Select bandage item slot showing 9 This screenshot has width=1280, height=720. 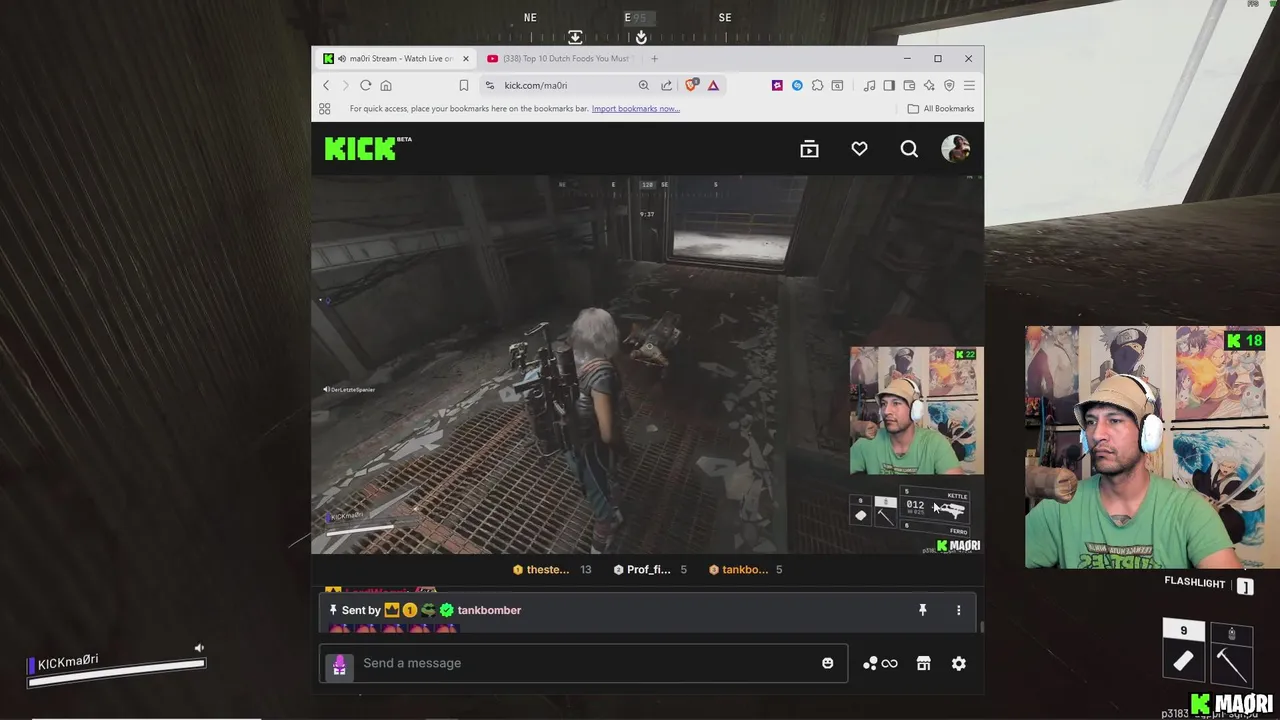click(x=1183, y=652)
